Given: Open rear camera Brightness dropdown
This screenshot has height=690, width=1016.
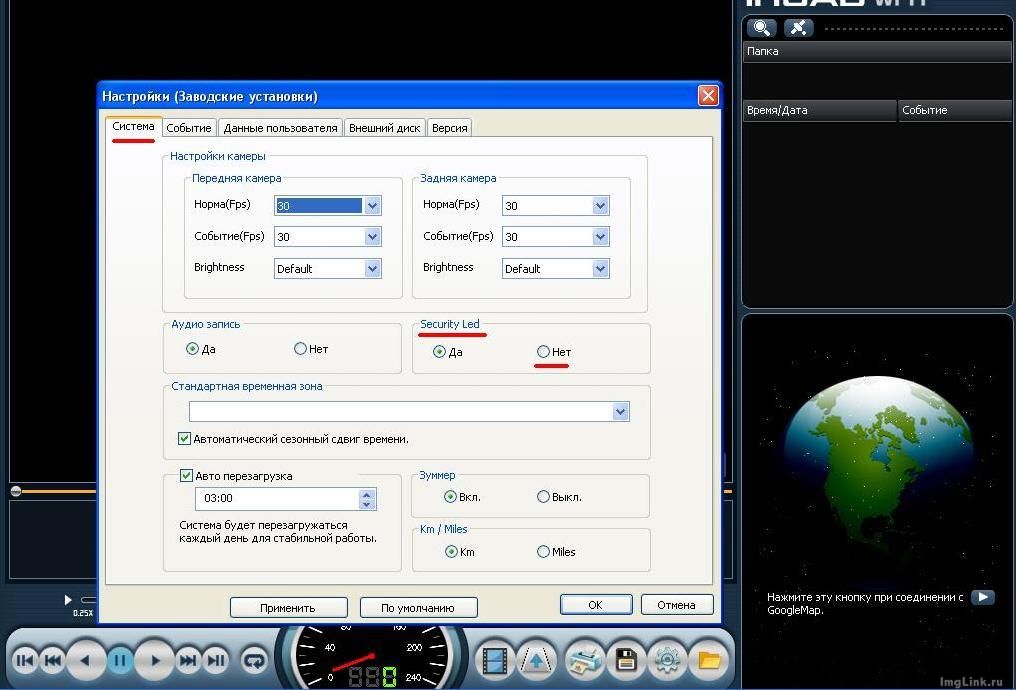Looking at the screenshot, I should [600, 268].
